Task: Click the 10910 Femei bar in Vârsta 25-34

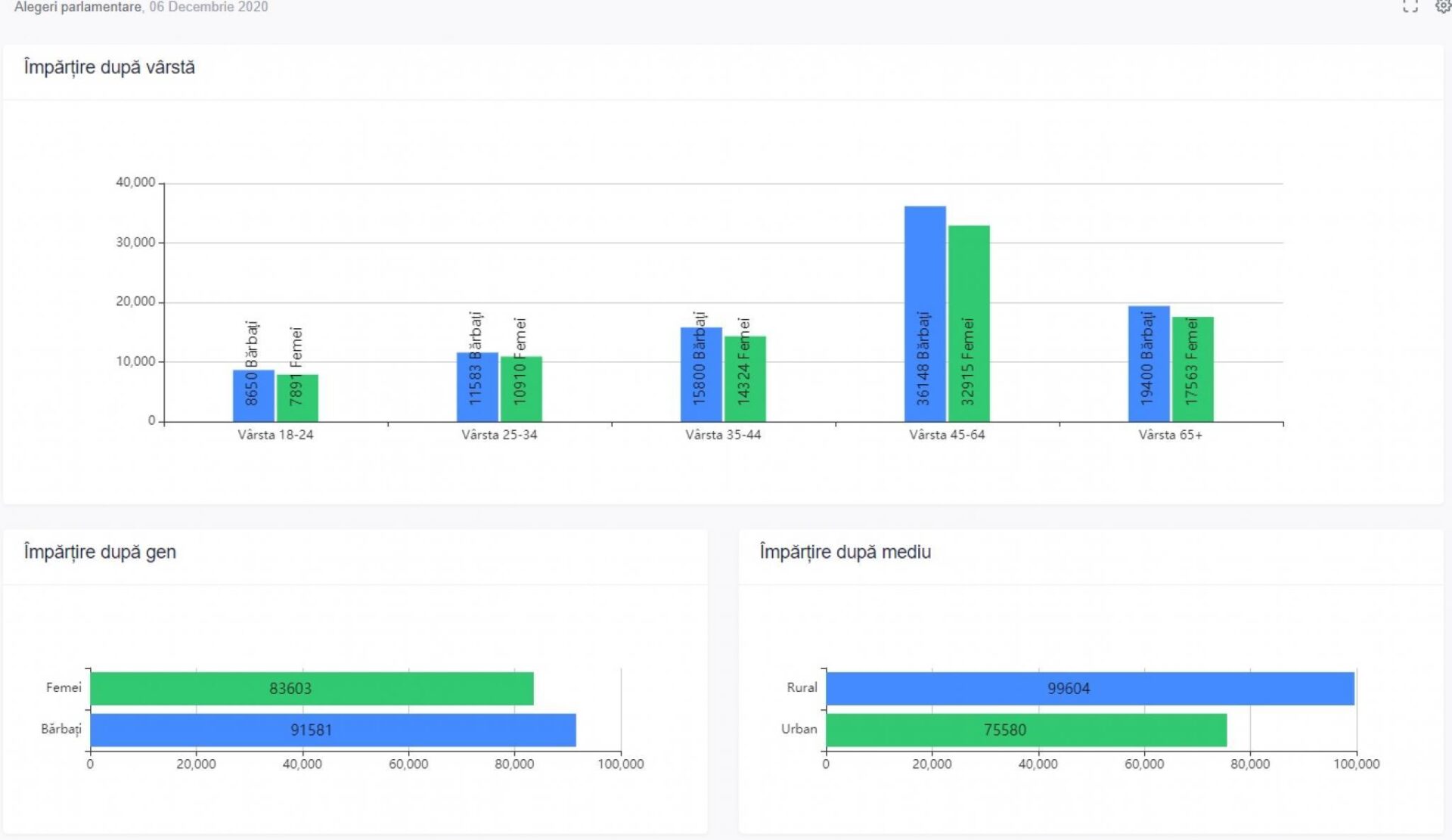Action: coord(520,389)
